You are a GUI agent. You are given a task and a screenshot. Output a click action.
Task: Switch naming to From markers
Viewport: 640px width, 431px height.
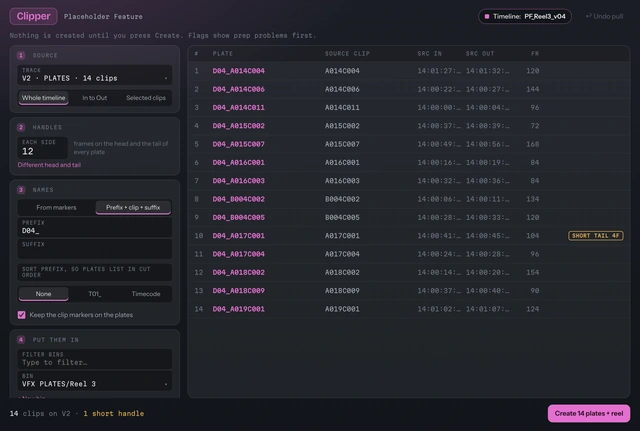click(56, 207)
